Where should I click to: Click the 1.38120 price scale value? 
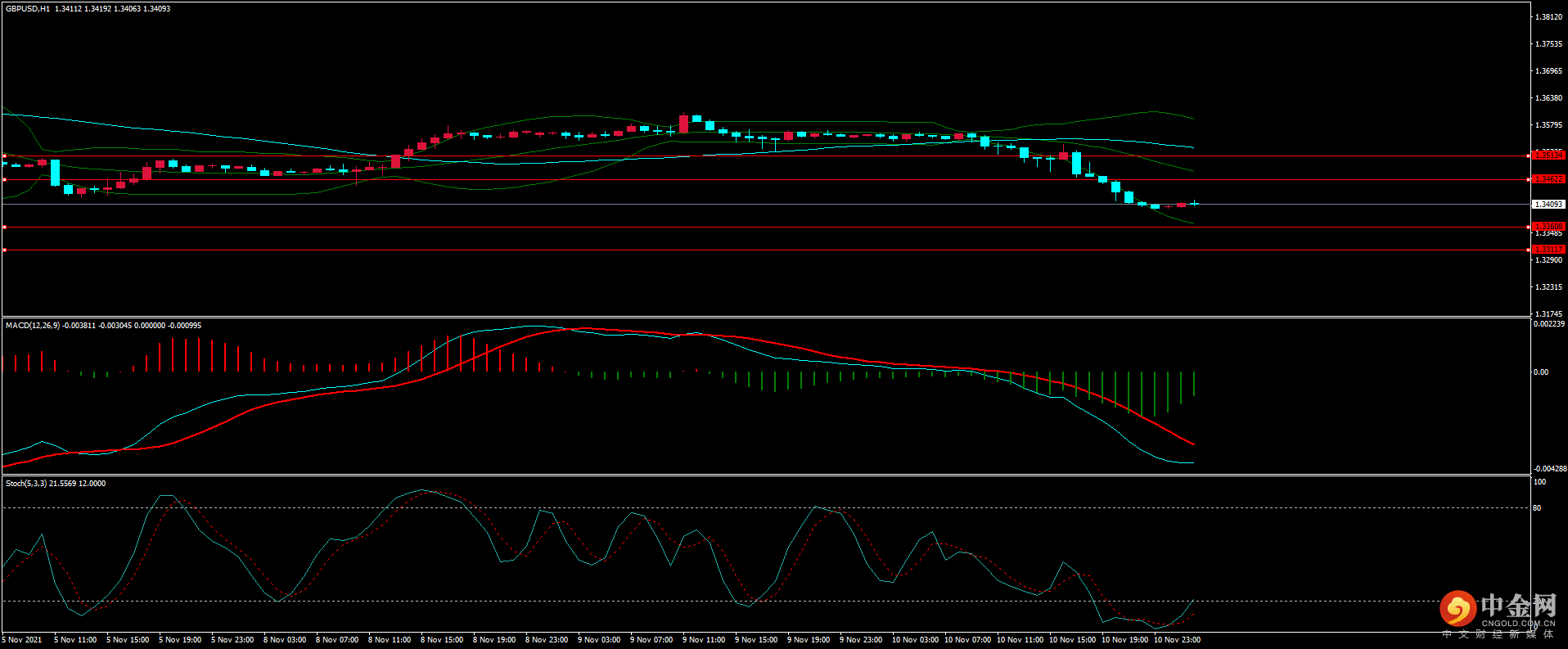coord(1548,17)
